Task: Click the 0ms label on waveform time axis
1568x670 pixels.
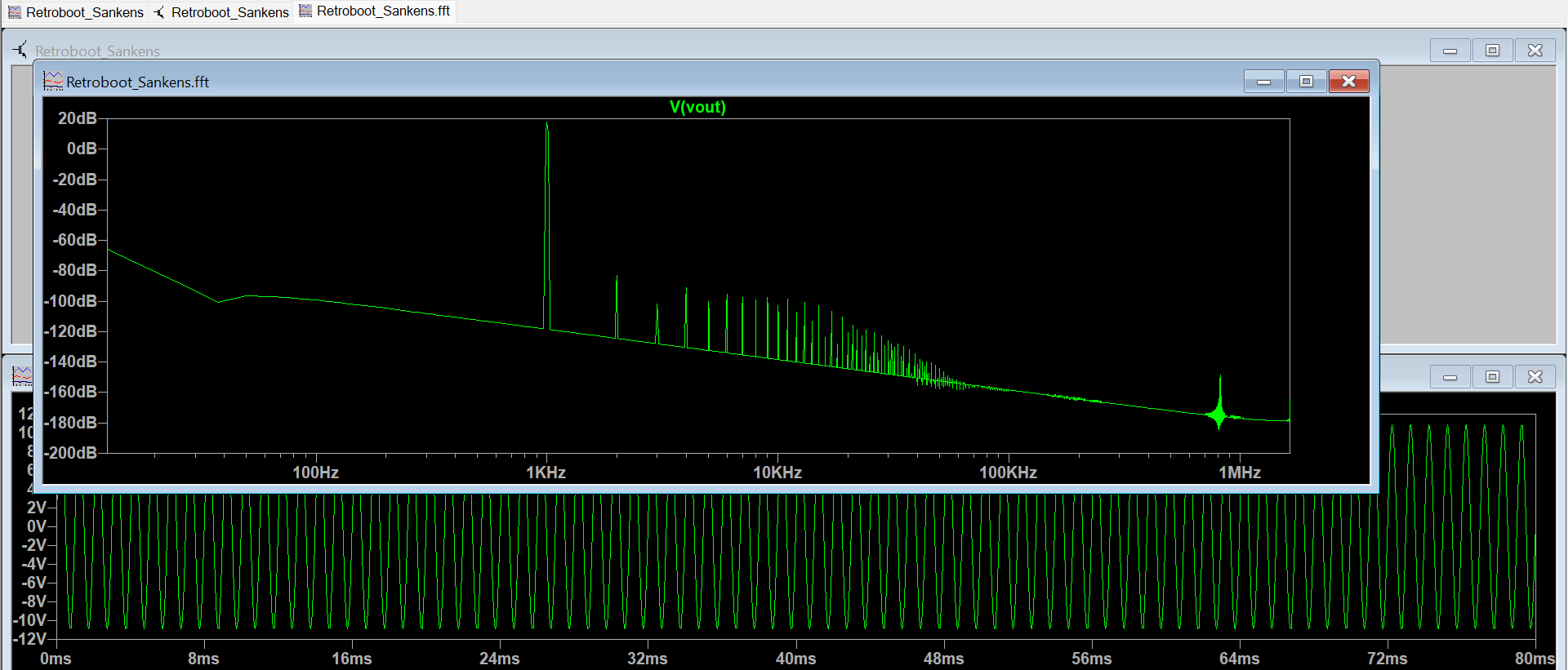Action: click(x=56, y=659)
